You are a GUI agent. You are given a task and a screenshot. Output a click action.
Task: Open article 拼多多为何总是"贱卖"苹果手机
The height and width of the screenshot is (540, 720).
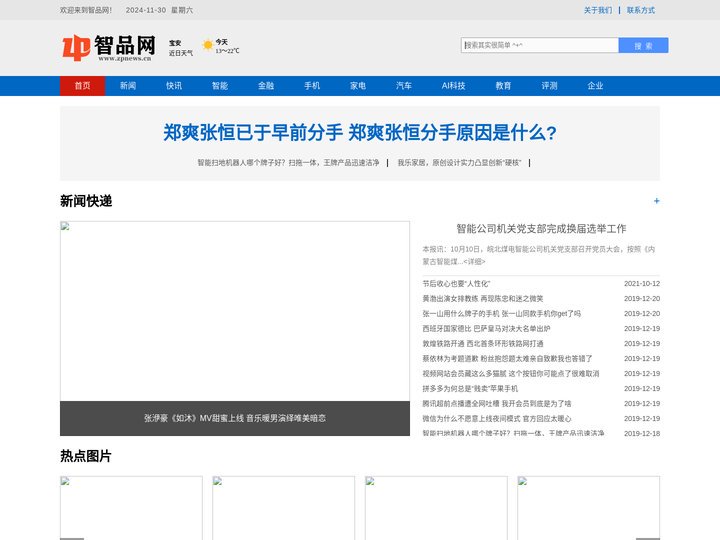[x=470, y=389]
